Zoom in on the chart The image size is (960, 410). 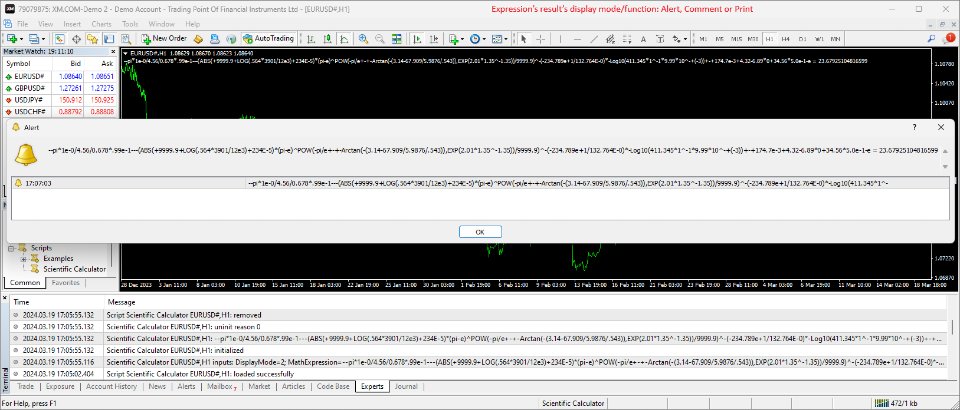click(x=363, y=39)
